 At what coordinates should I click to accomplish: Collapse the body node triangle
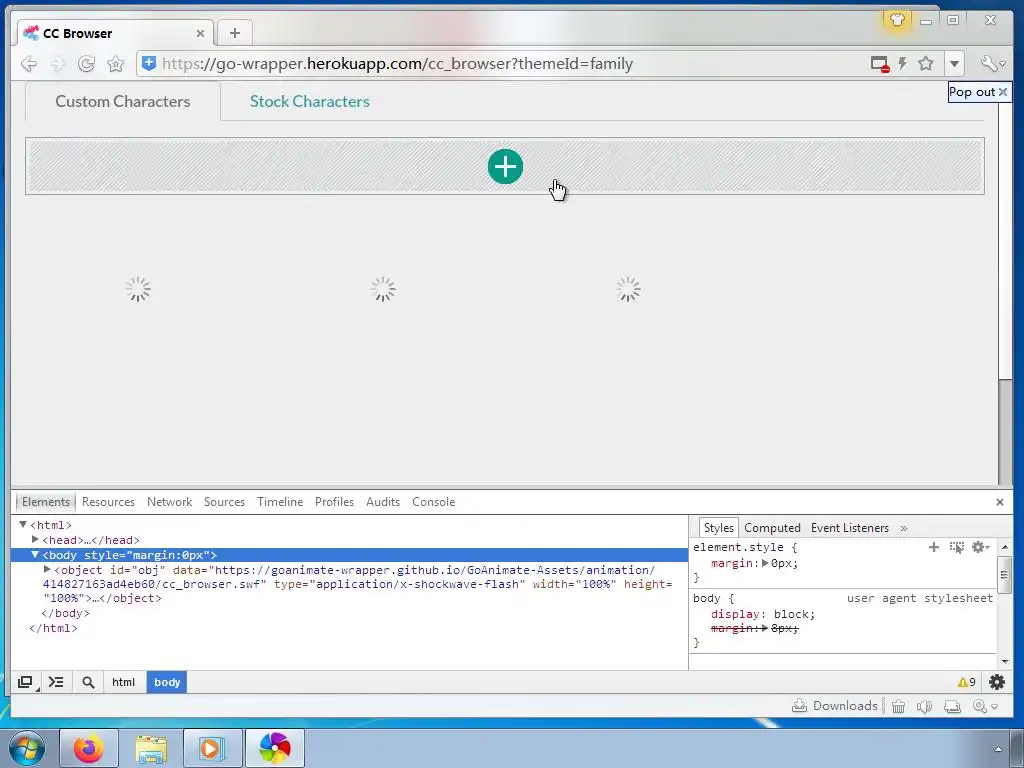tap(35, 554)
